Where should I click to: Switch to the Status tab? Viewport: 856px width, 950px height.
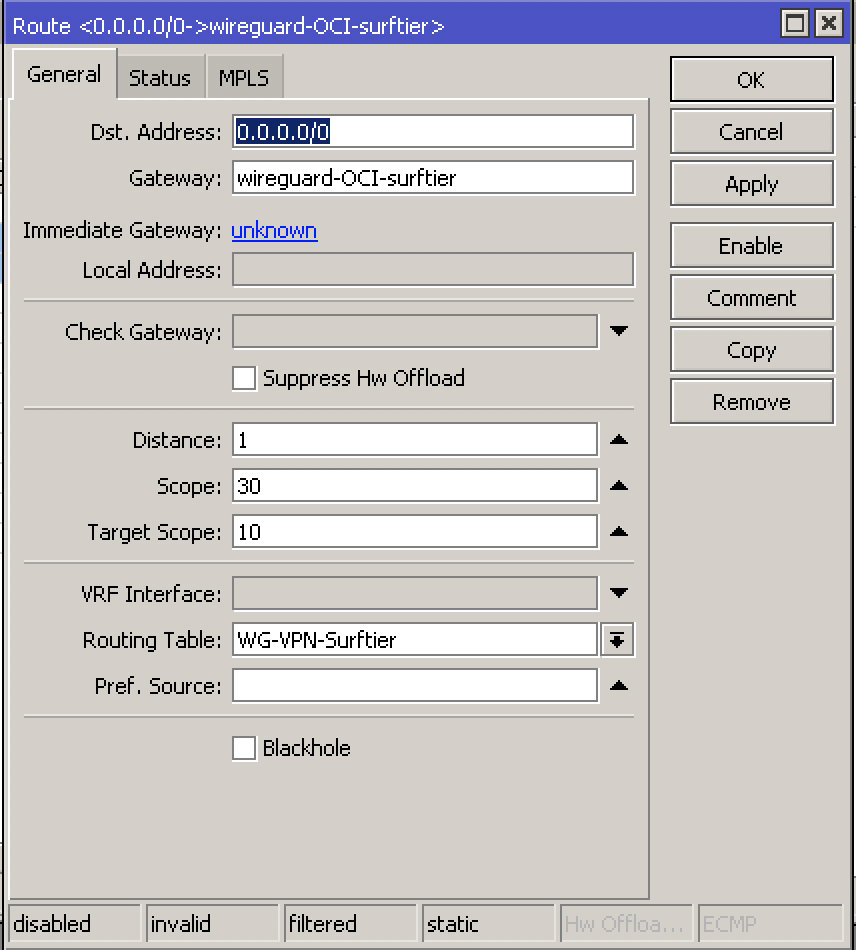(160, 76)
